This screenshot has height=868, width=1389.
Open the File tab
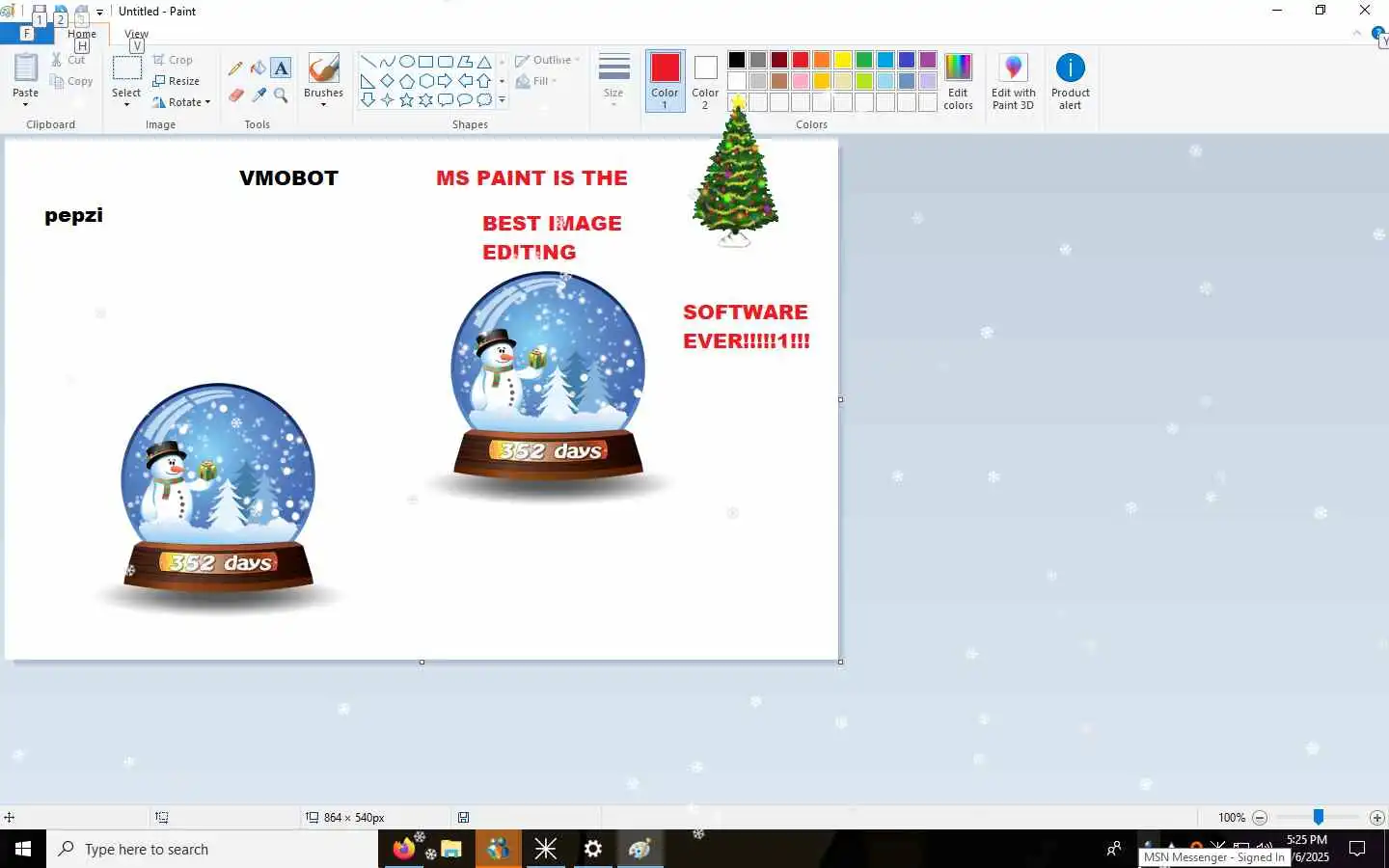pyautogui.click(x=27, y=34)
